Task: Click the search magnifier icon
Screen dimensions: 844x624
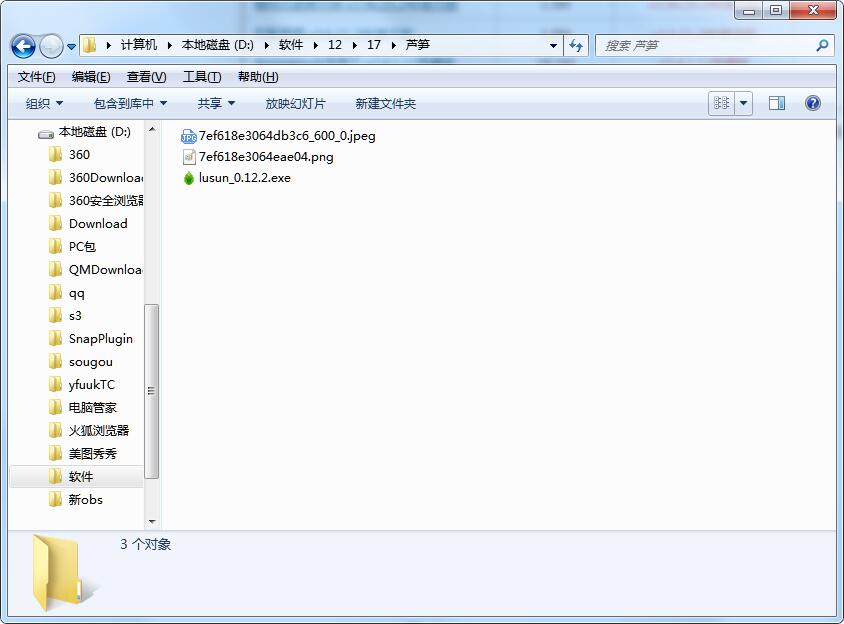Action: 822,46
